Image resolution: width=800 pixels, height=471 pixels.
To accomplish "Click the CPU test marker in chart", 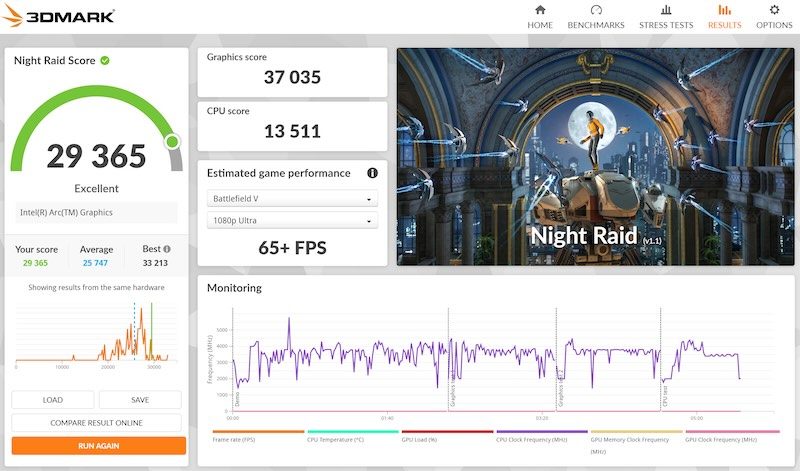I will (665, 396).
